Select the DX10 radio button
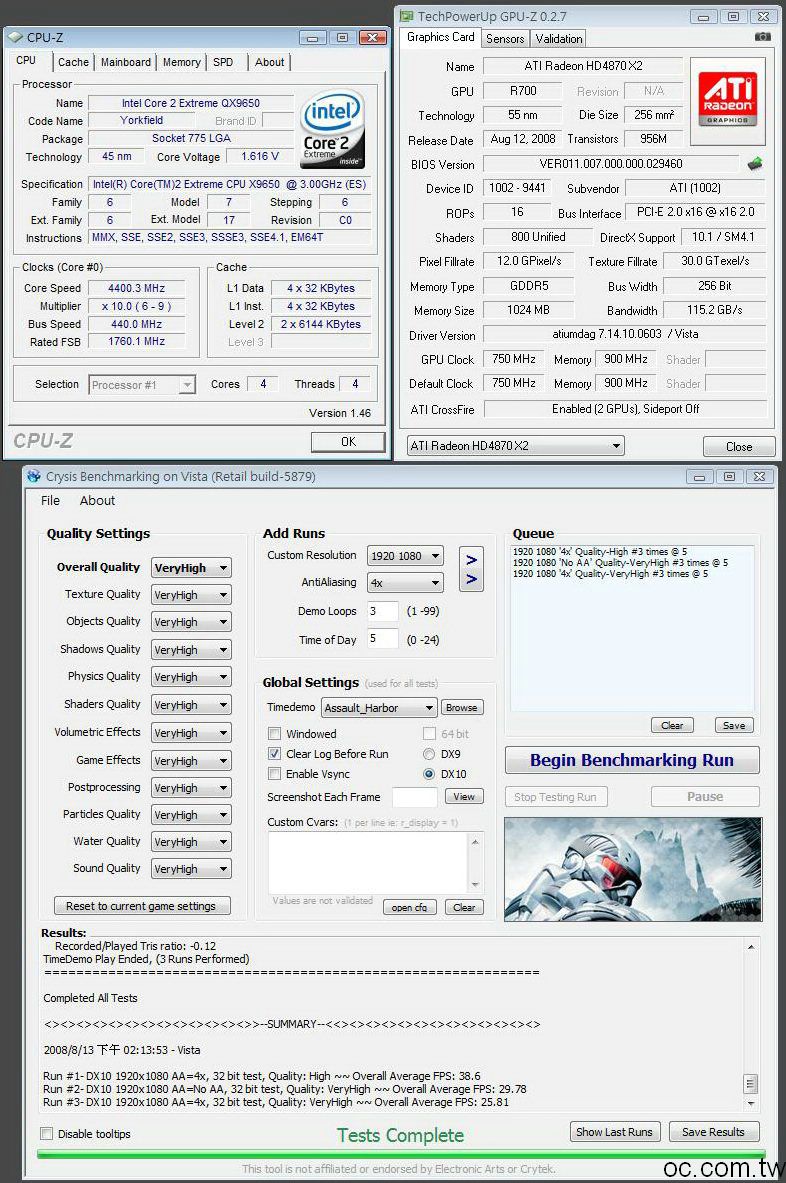The image size is (786, 1183). tap(429, 774)
